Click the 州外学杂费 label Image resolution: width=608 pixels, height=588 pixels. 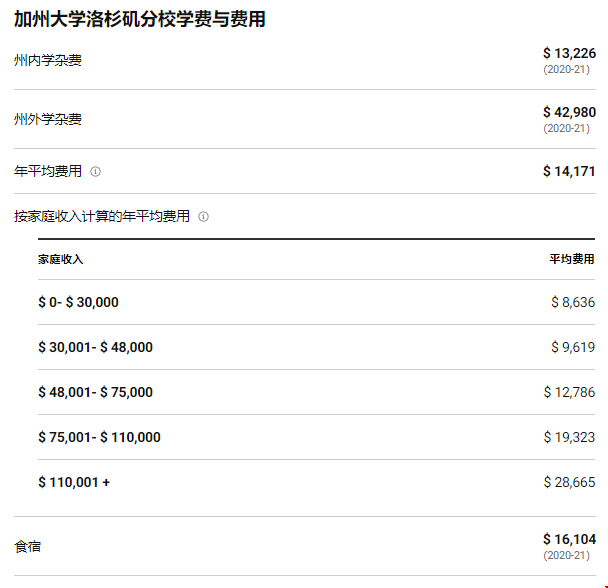pos(48,119)
